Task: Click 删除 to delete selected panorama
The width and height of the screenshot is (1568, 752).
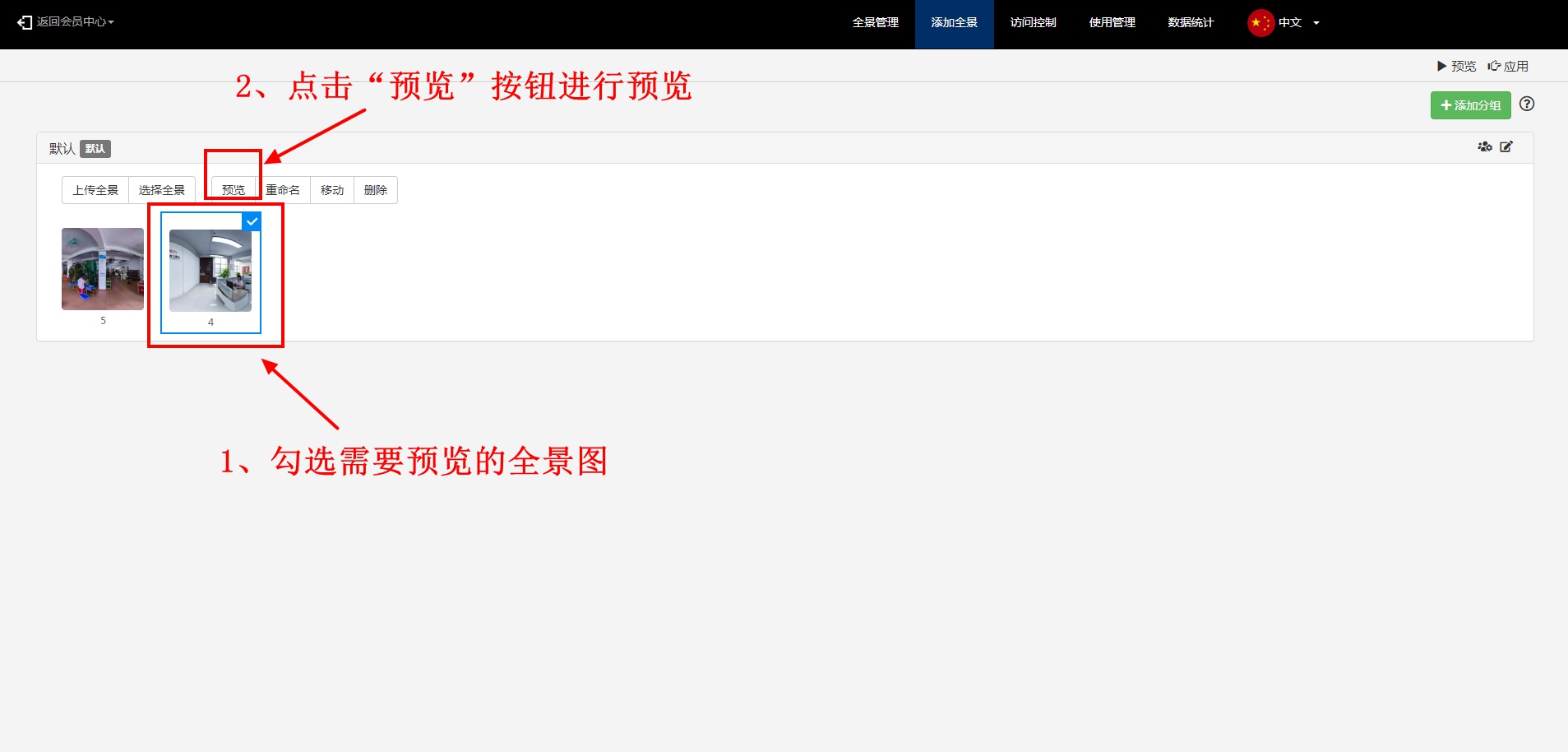Action: (376, 190)
